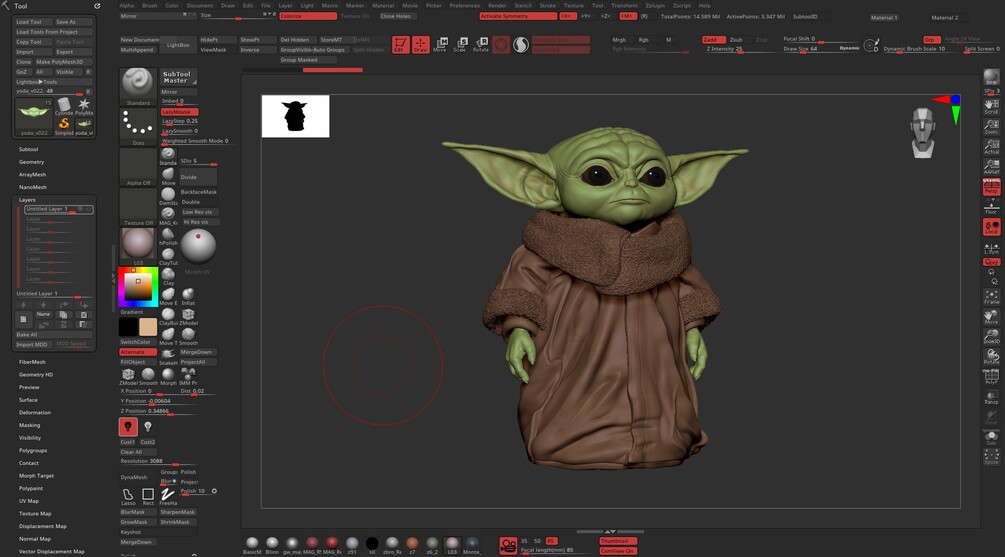Select the Inflat brush icon

click(188, 296)
